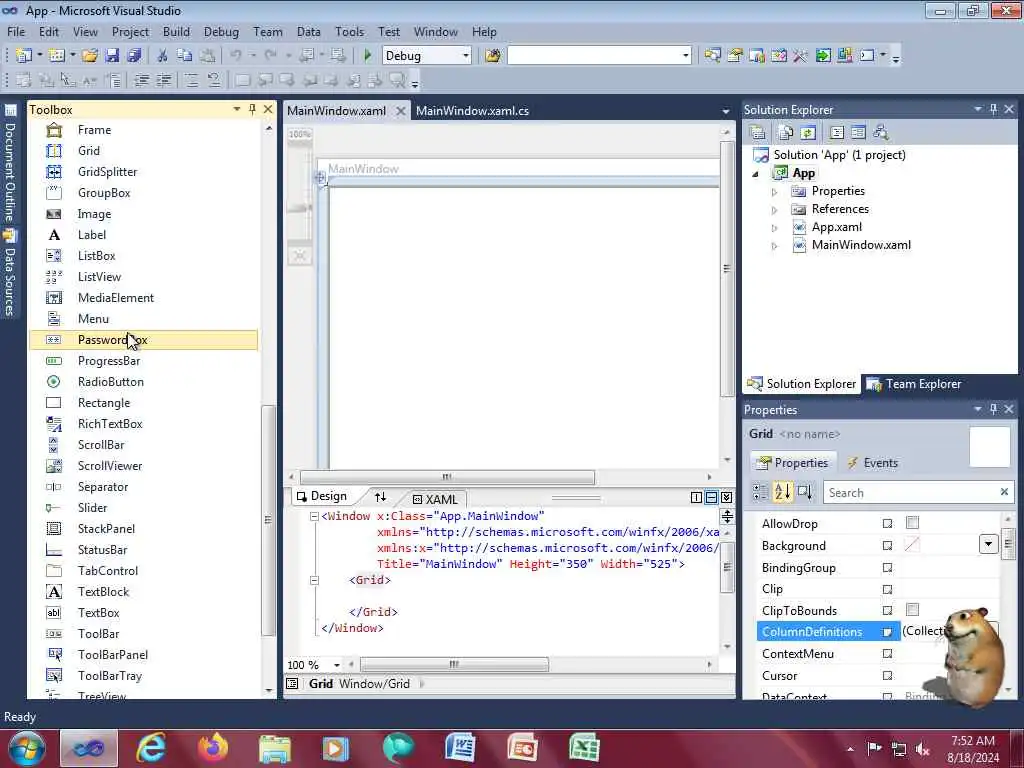
Task: Click Alphabetical A-Z sort icon in Properties
Action: tap(782, 492)
